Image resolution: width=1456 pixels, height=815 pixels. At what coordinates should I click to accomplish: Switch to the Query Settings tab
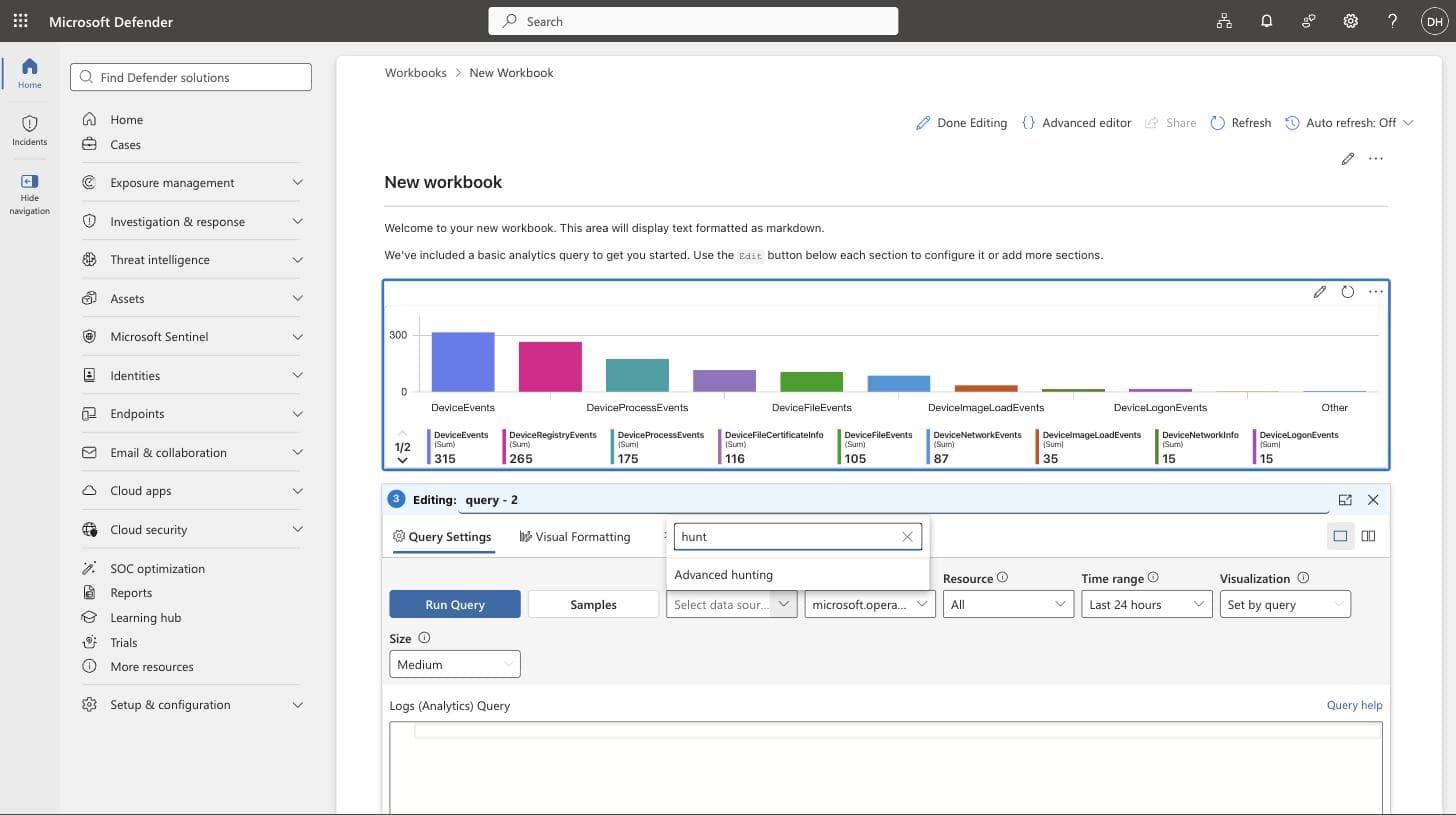point(442,537)
